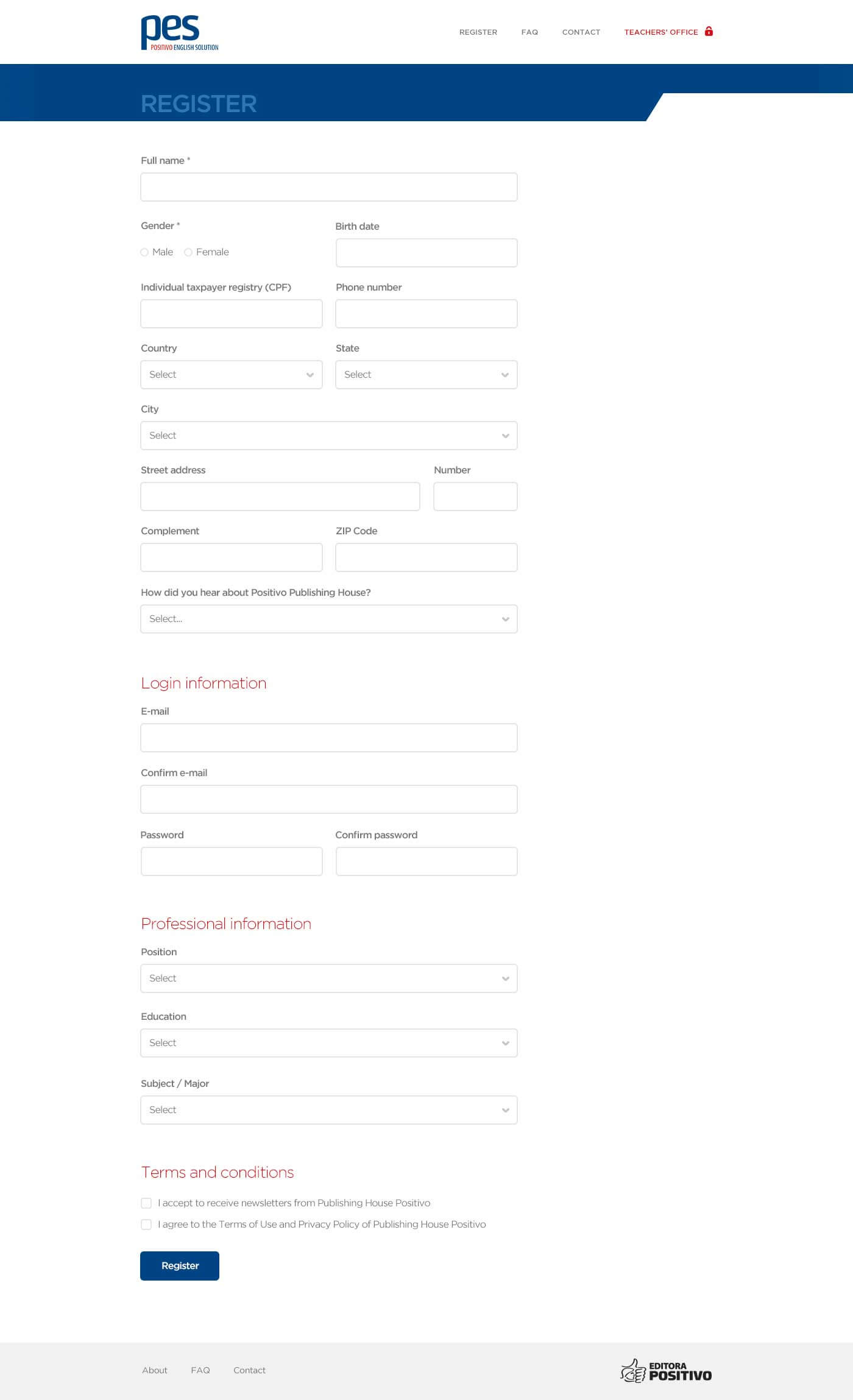Image resolution: width=853 pixels, height=1400 pixels.
Task: Open Register in the header navigation
Action: point(478,32)
